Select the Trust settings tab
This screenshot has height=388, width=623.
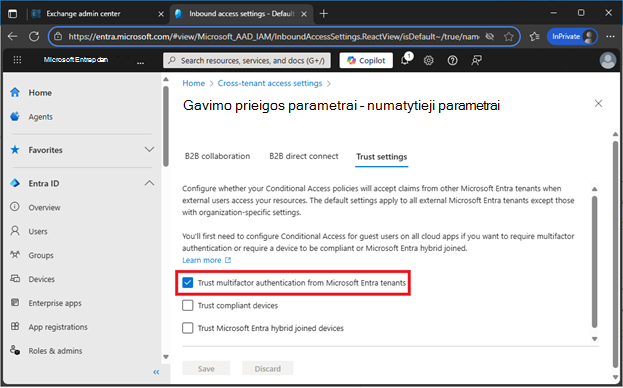tap(381, 157)
